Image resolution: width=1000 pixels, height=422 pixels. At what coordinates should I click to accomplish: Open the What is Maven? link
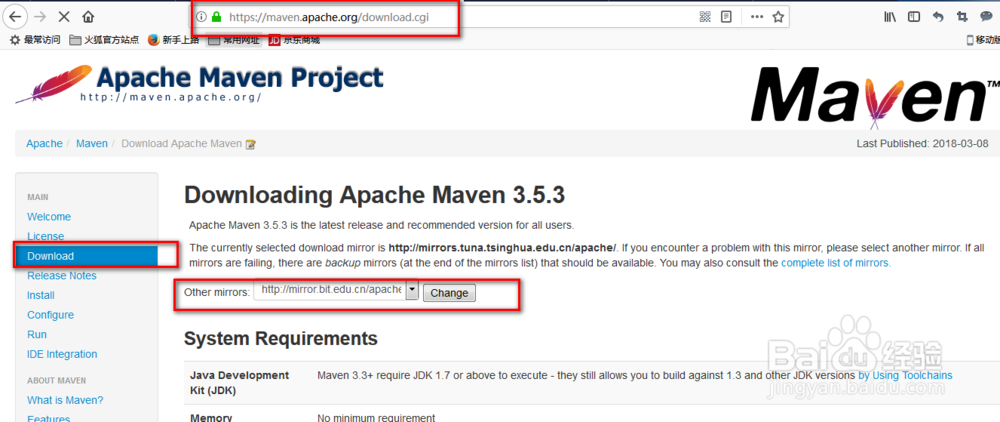(65, 400)
